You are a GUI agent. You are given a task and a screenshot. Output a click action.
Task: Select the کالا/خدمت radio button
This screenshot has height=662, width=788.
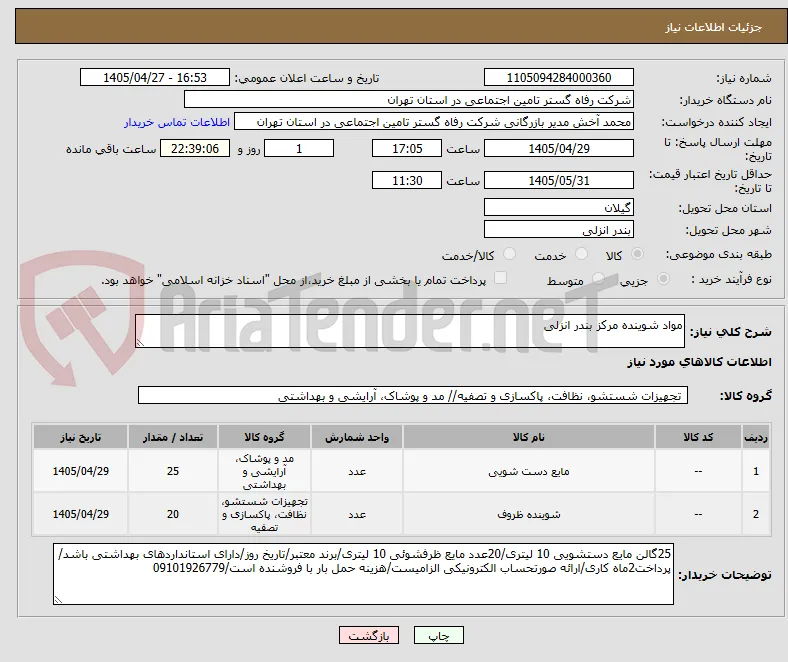coord(510,254)
